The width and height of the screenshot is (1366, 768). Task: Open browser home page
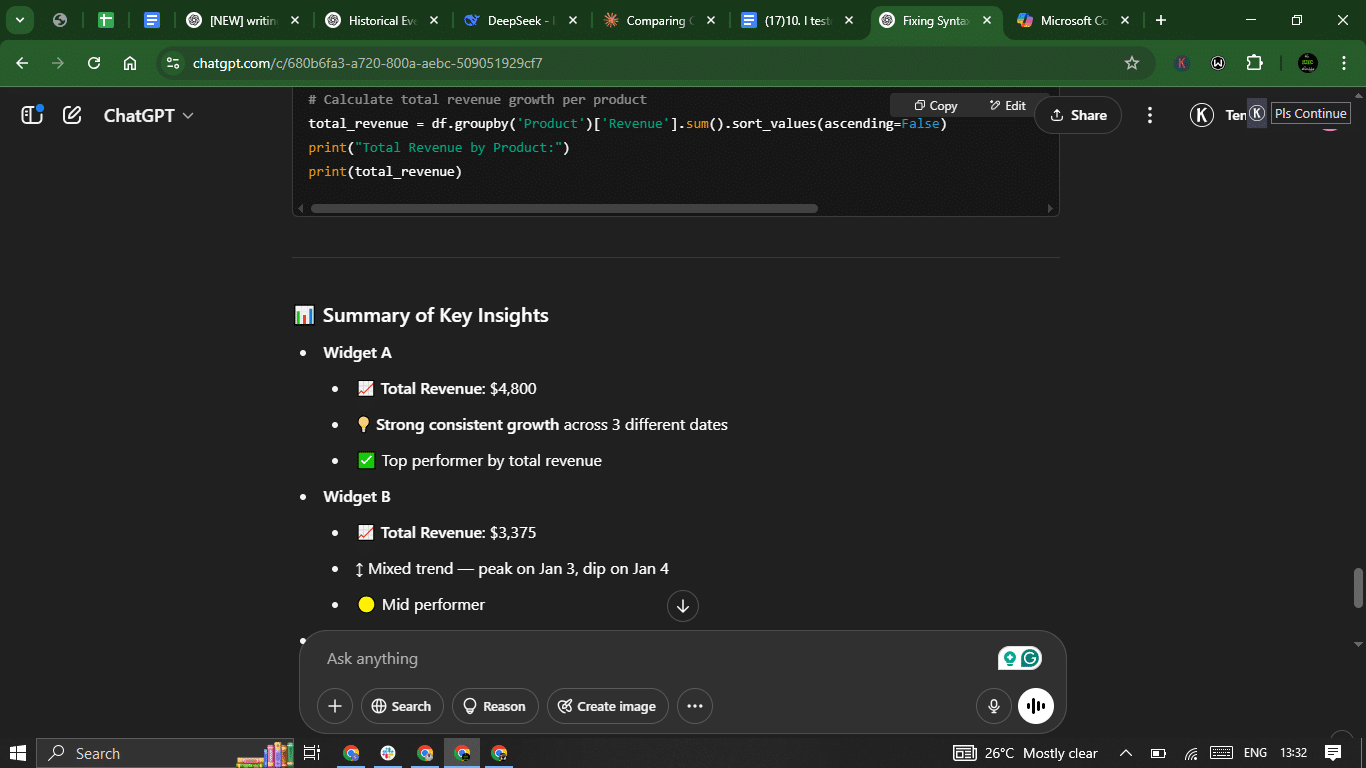click(130, 63)
